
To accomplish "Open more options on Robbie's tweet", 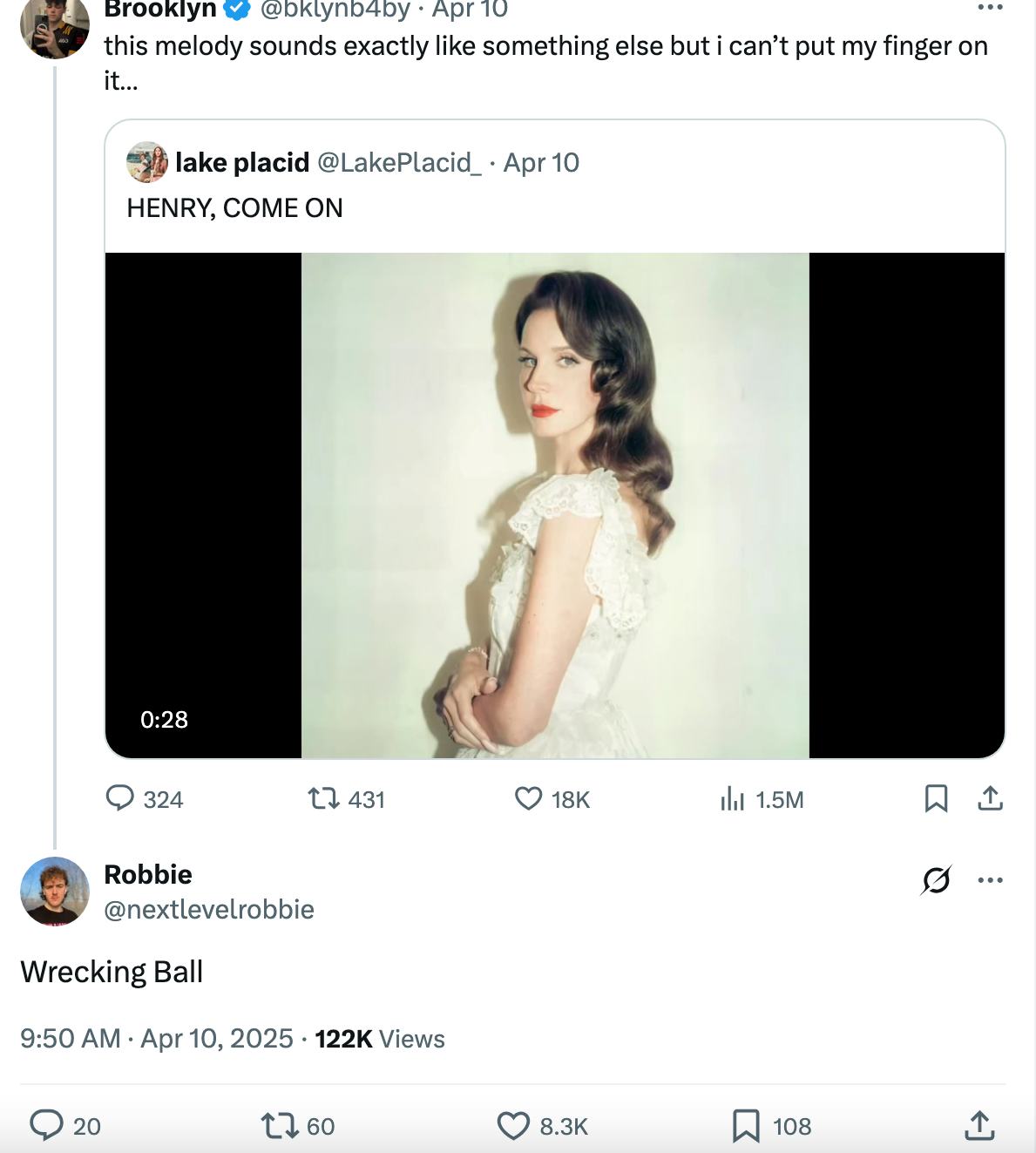I will click(990, 882).
